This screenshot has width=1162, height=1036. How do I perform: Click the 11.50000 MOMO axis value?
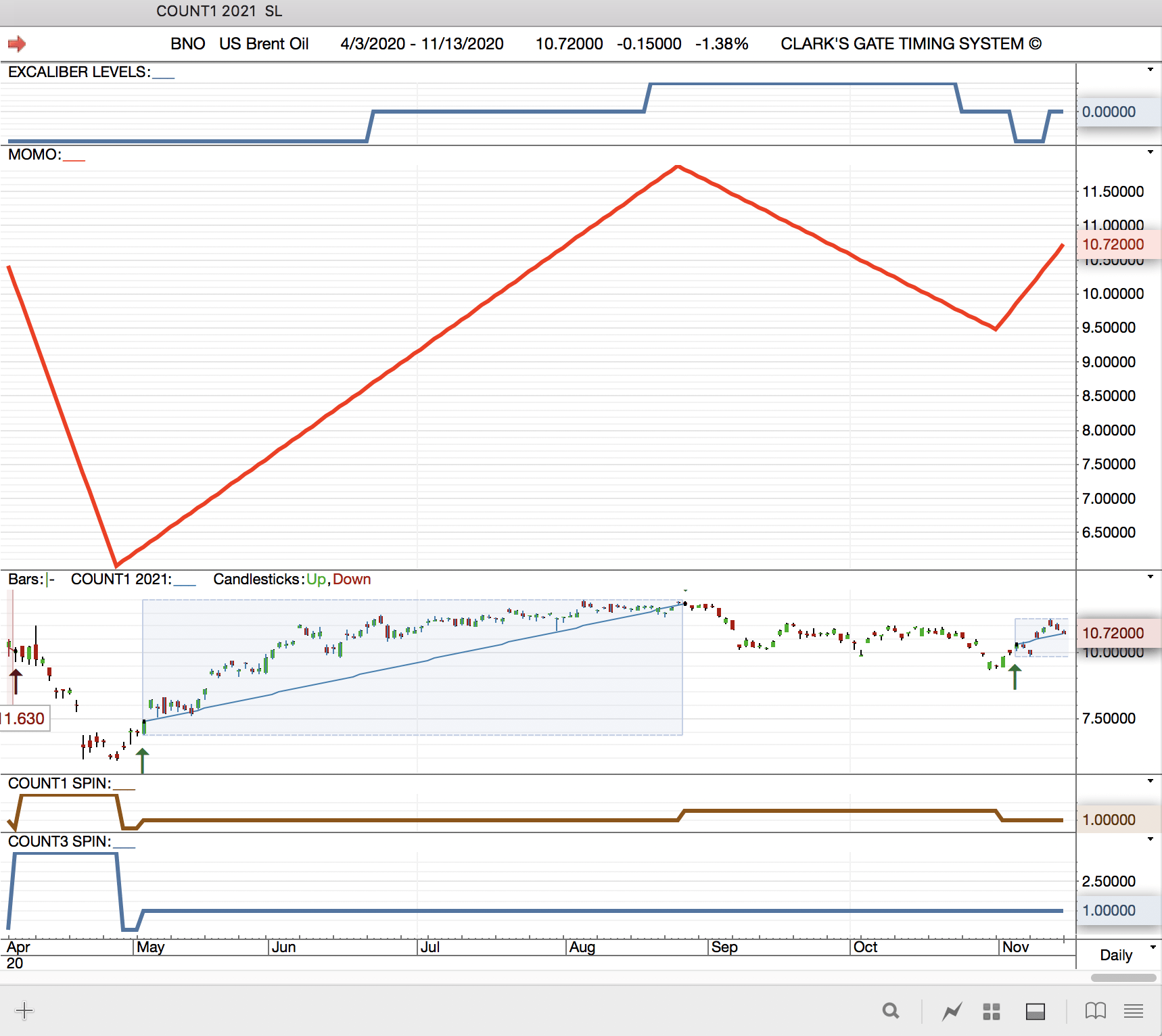(1113, 191)
